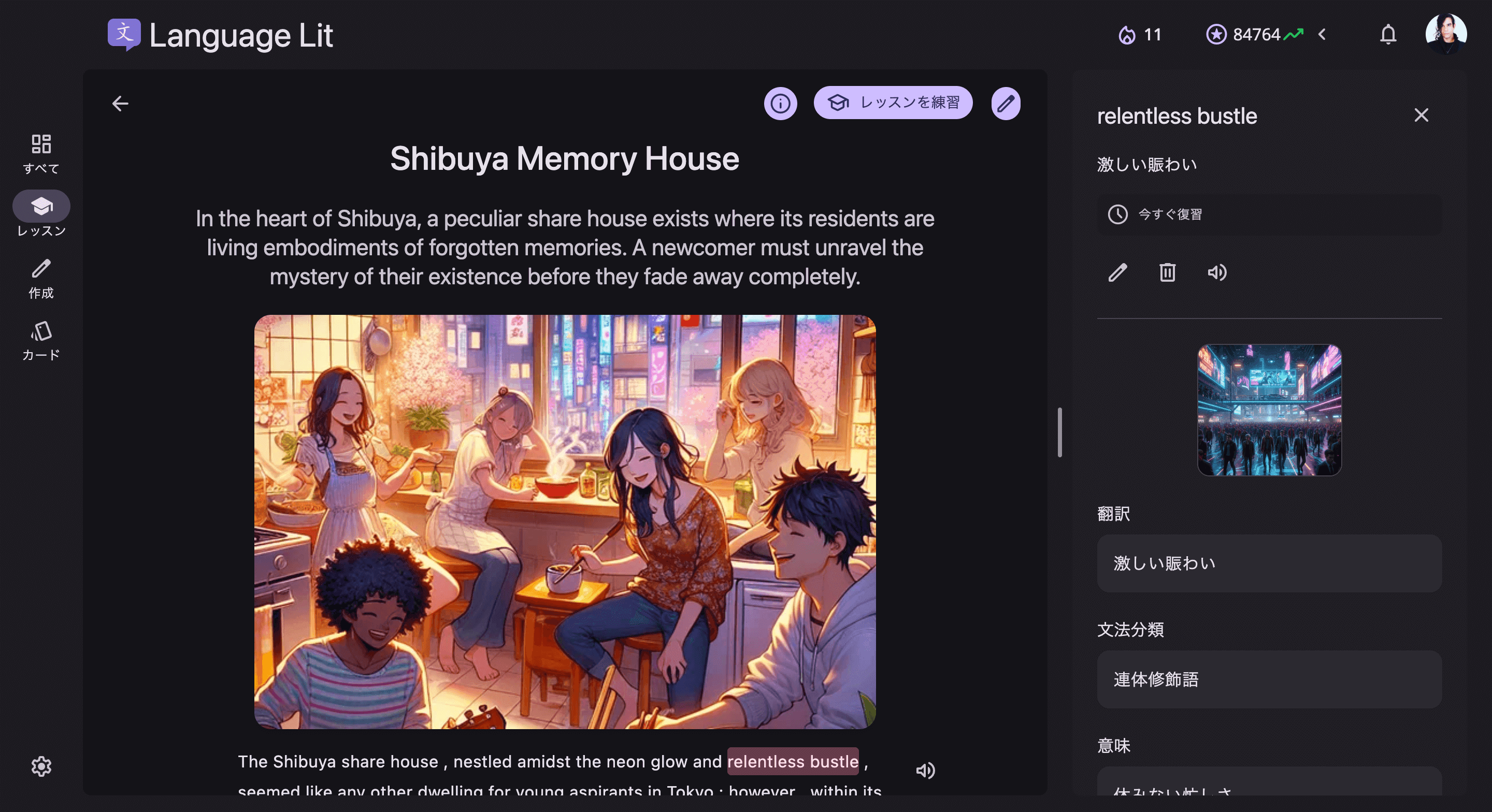
Task: Open the カード flashcards section
Action: [x=41, y=341]
